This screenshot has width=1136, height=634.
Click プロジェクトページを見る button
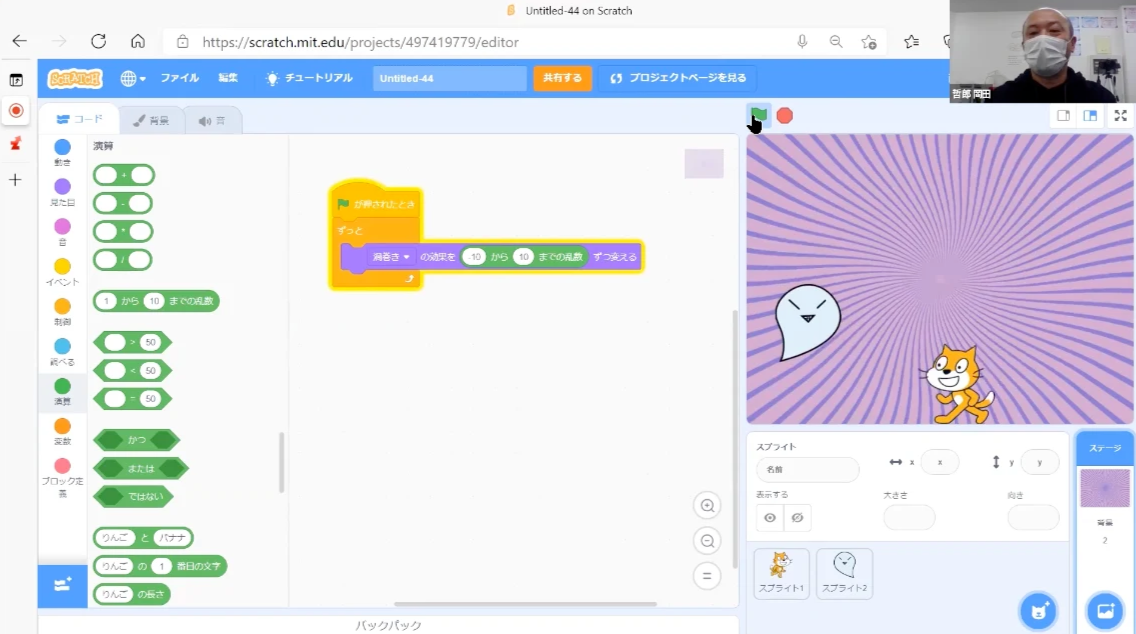click(677, 78)
